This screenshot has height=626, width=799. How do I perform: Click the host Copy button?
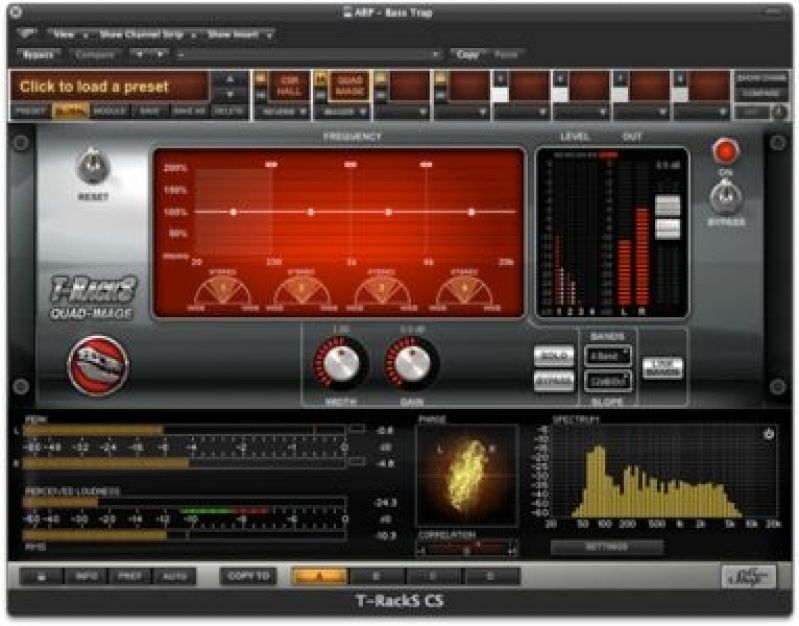click(467, 55)
